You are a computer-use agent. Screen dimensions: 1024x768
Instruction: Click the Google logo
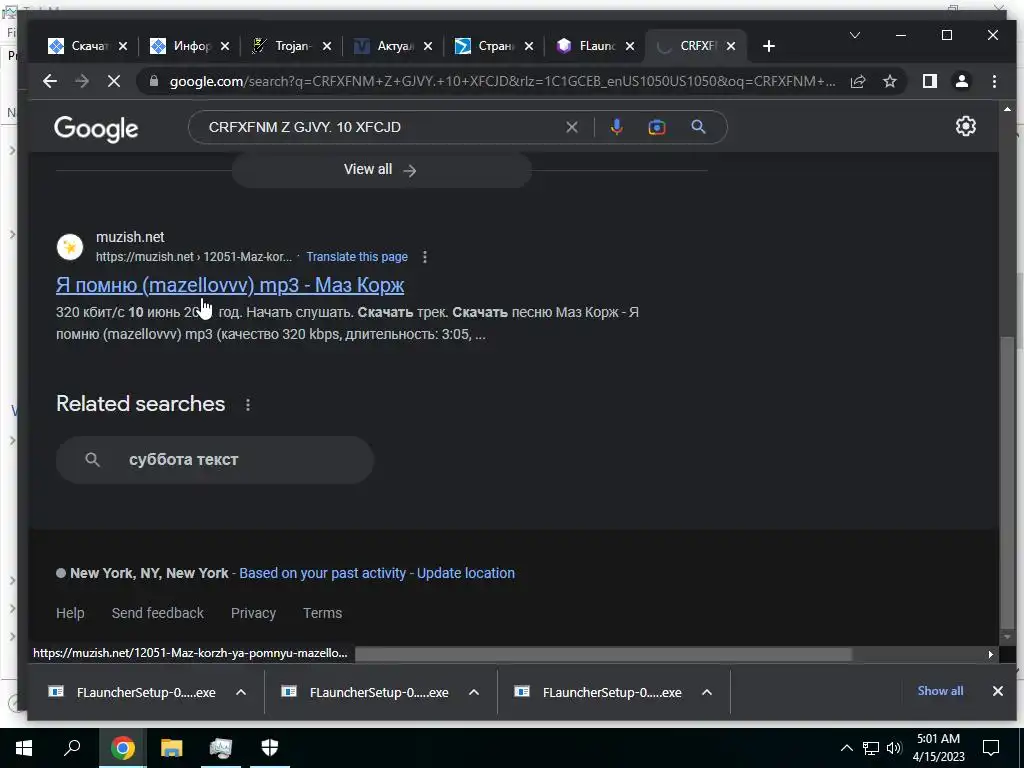pyautogui.click(x=96, y=129)
